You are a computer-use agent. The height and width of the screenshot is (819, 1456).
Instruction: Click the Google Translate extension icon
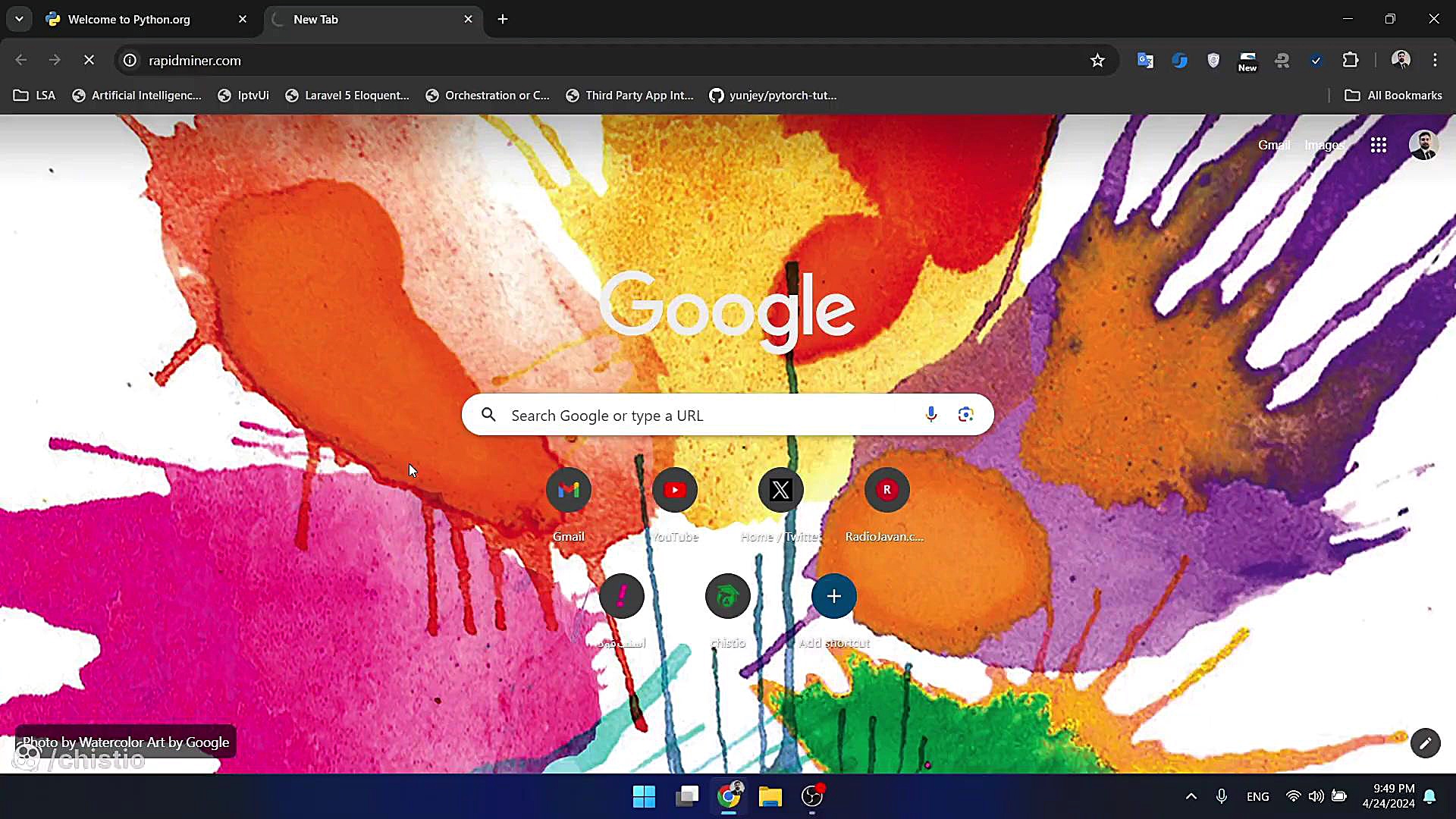1145,61
